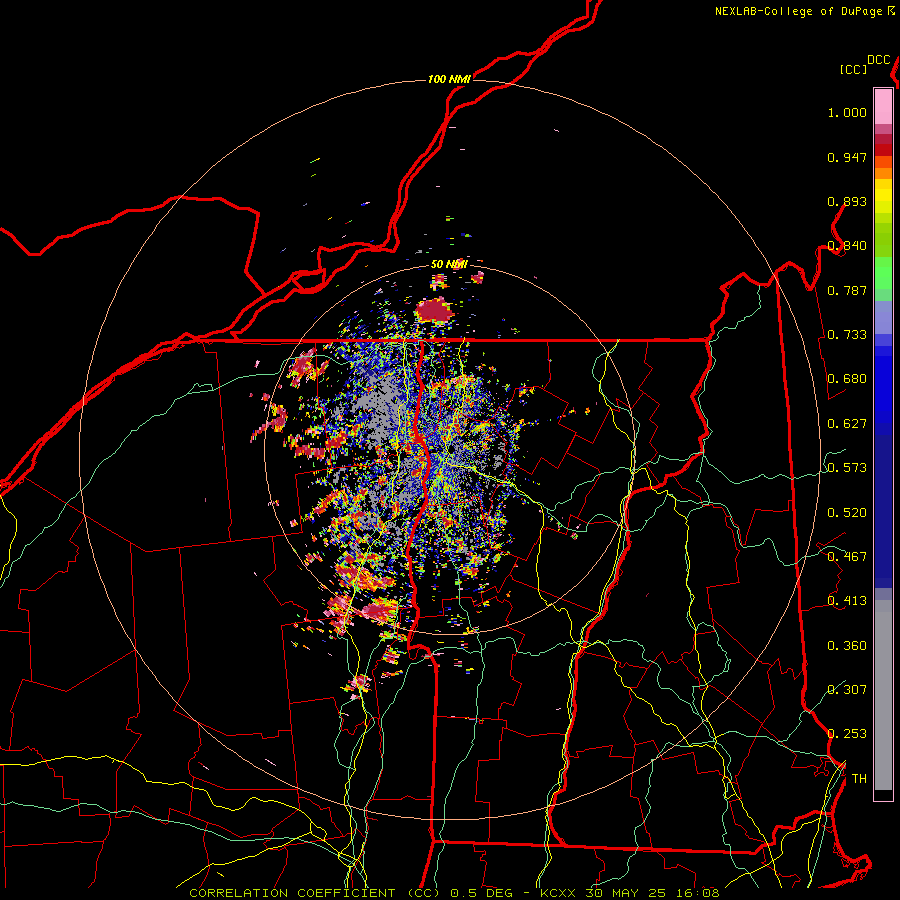Click the 100 NMI range ring label
The height and width of the screenshot is (900, 900).
449,79
